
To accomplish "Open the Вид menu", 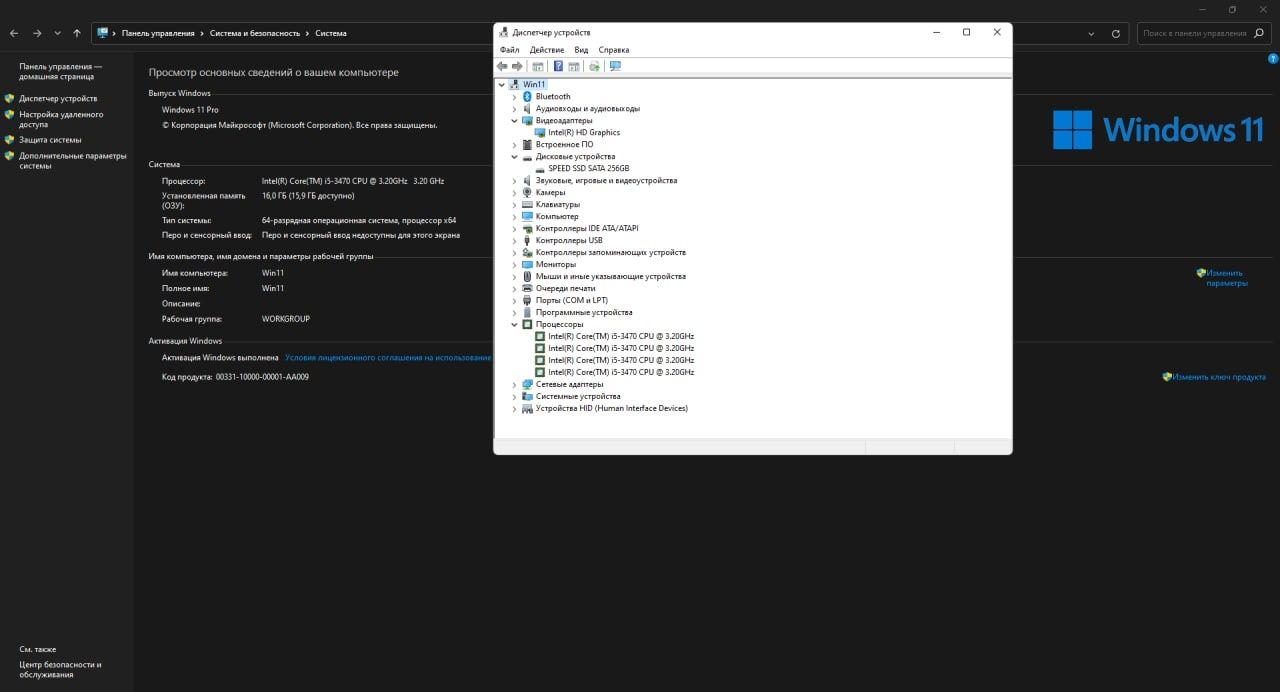I will pyautogui.click(x=581, y=49).
